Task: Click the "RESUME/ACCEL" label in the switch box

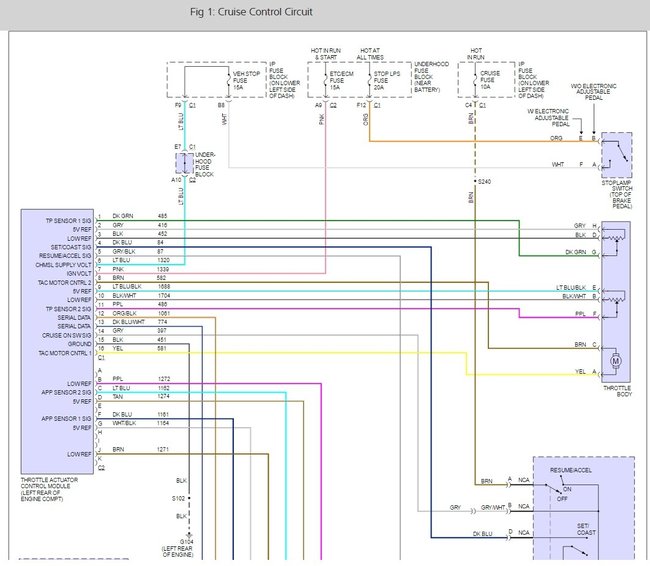Action: click(x=570, y=470)
